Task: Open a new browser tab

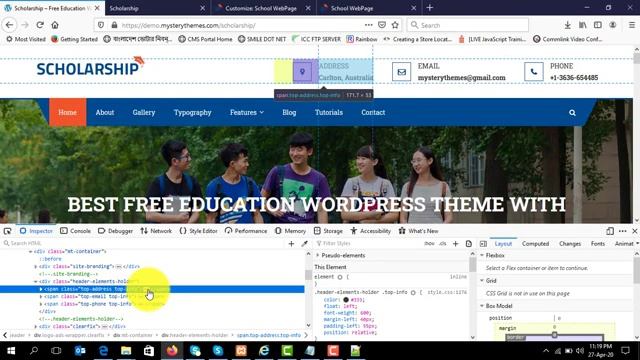Action: 429,8
